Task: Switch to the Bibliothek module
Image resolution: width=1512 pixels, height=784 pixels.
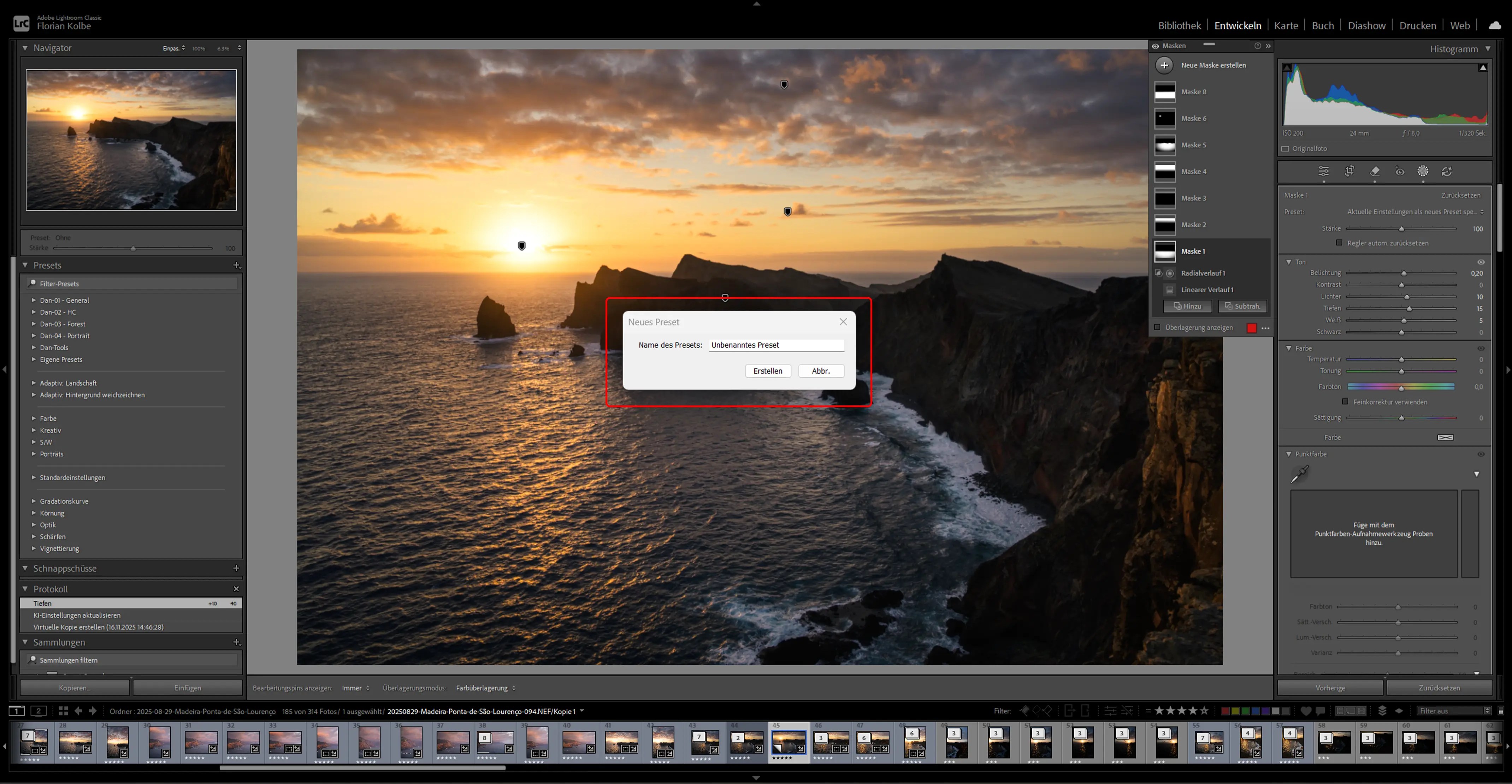Action: [1179, 25]
